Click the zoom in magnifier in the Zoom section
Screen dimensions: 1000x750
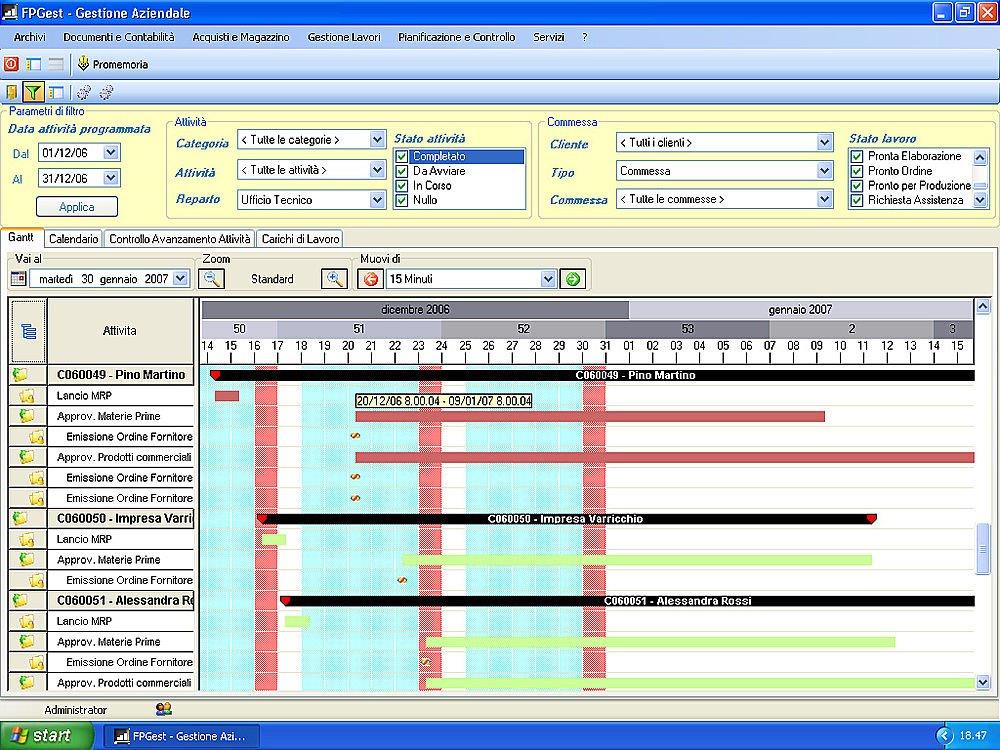click(x=335, y=279)
